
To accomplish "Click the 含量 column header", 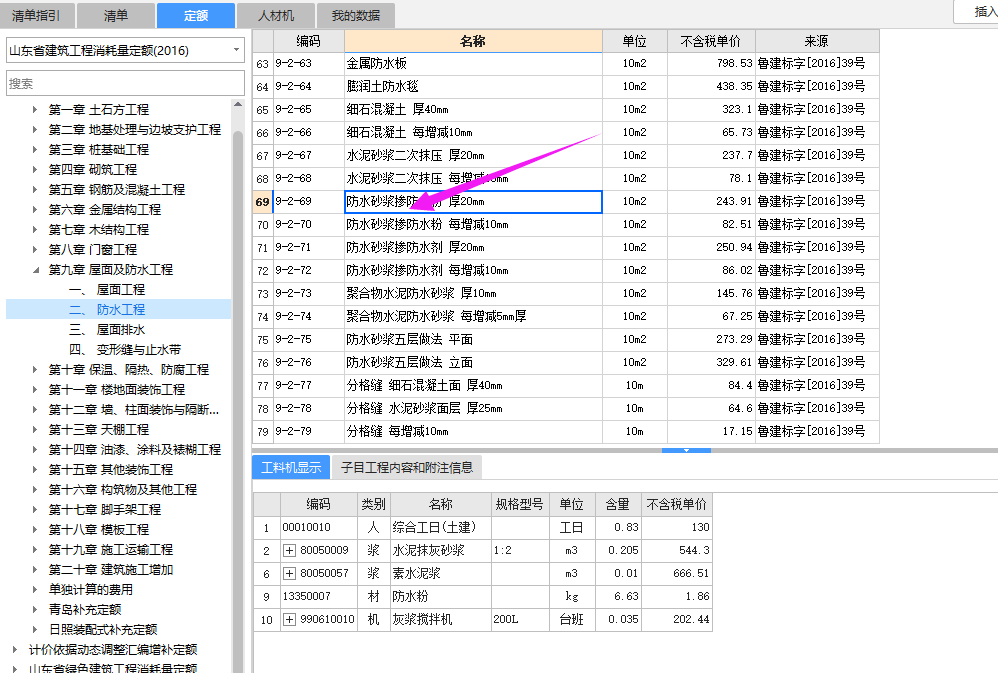I will point(617,504).
